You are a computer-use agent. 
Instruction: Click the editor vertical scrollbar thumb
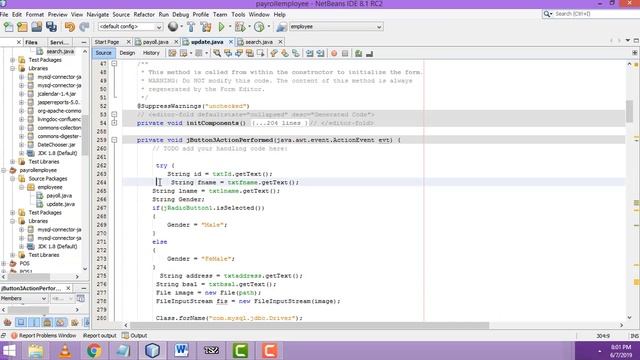tap(629, 111)
